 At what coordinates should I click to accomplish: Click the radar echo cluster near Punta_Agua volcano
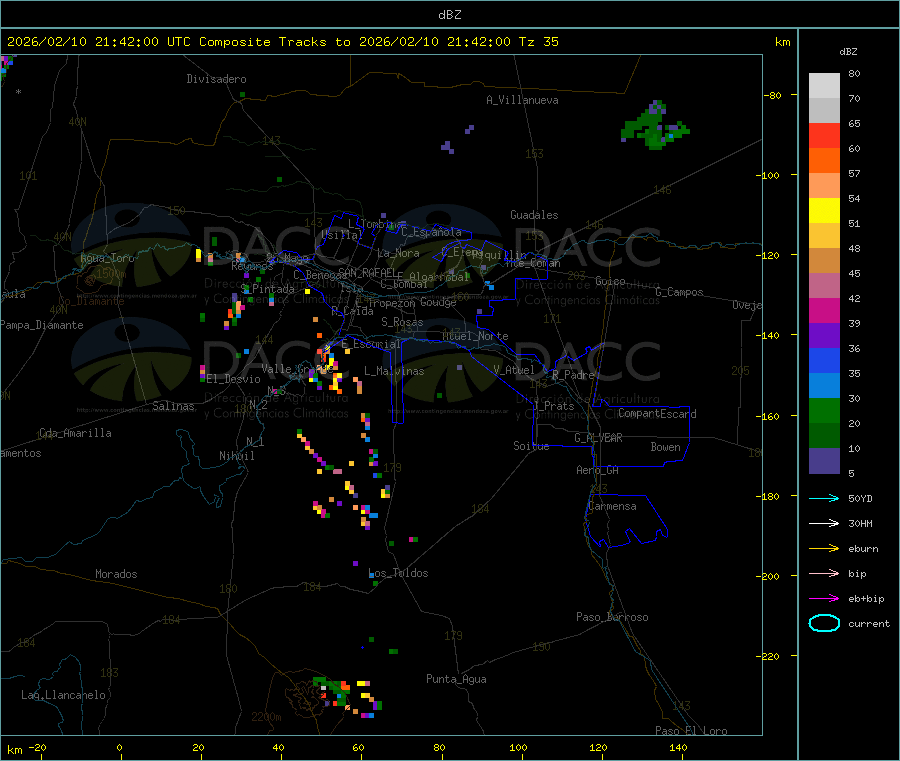point(347,698)
